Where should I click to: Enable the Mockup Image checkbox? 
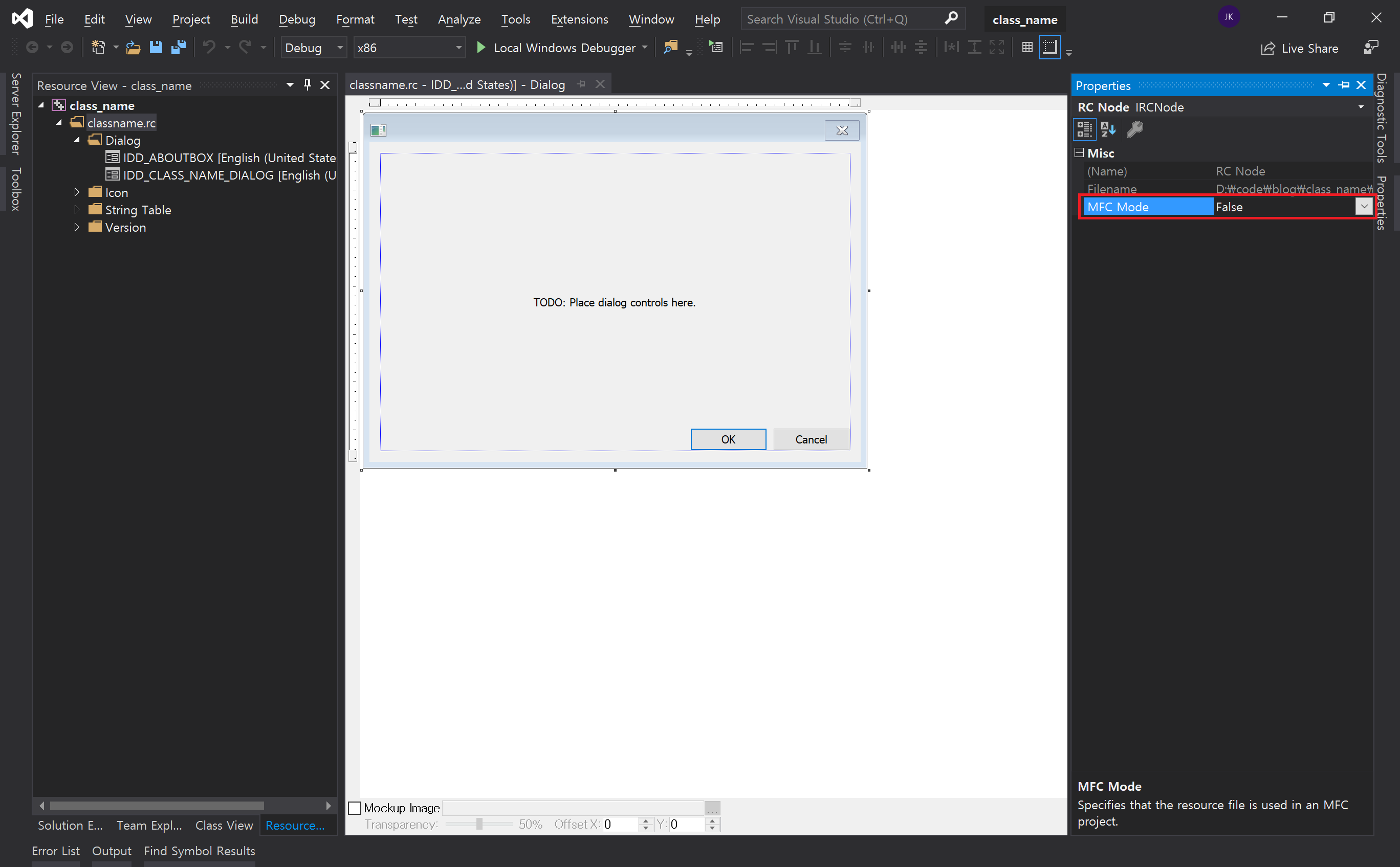click(355, 808)
